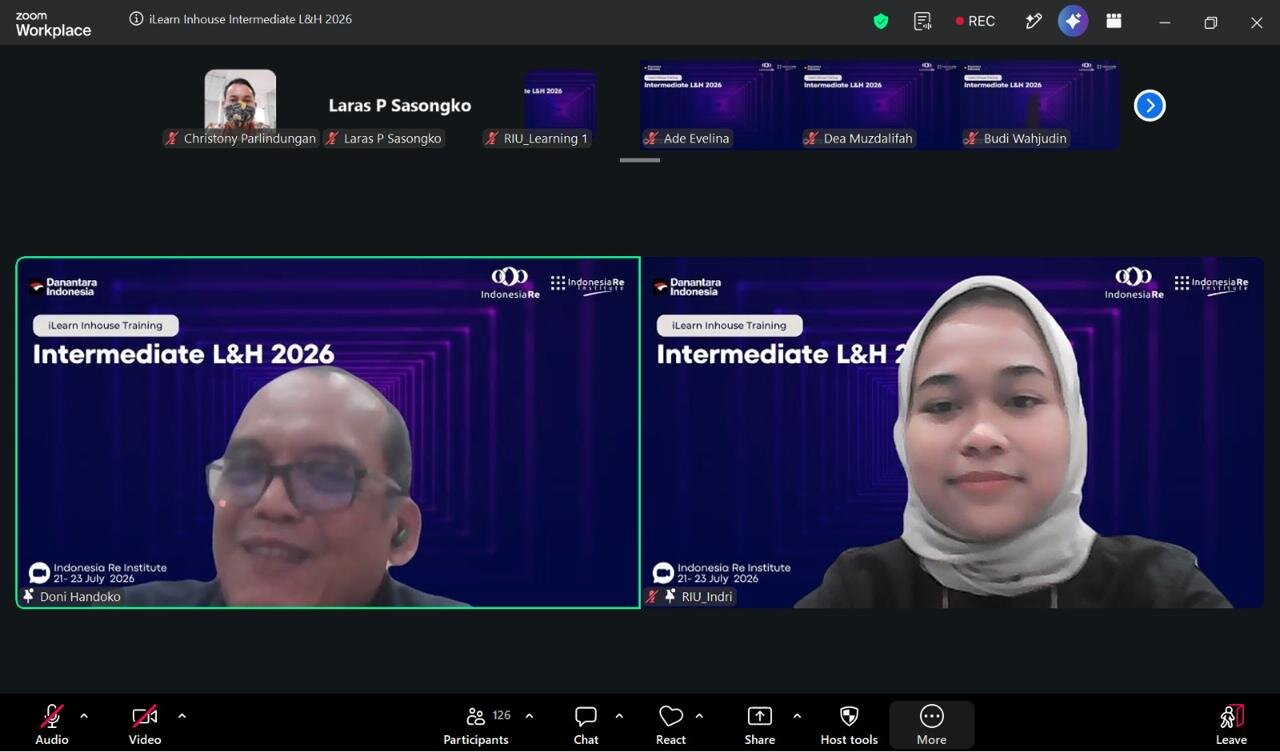Expand audio options arrow next to Audio
The image size is (1280, 752).
(84, 716)
